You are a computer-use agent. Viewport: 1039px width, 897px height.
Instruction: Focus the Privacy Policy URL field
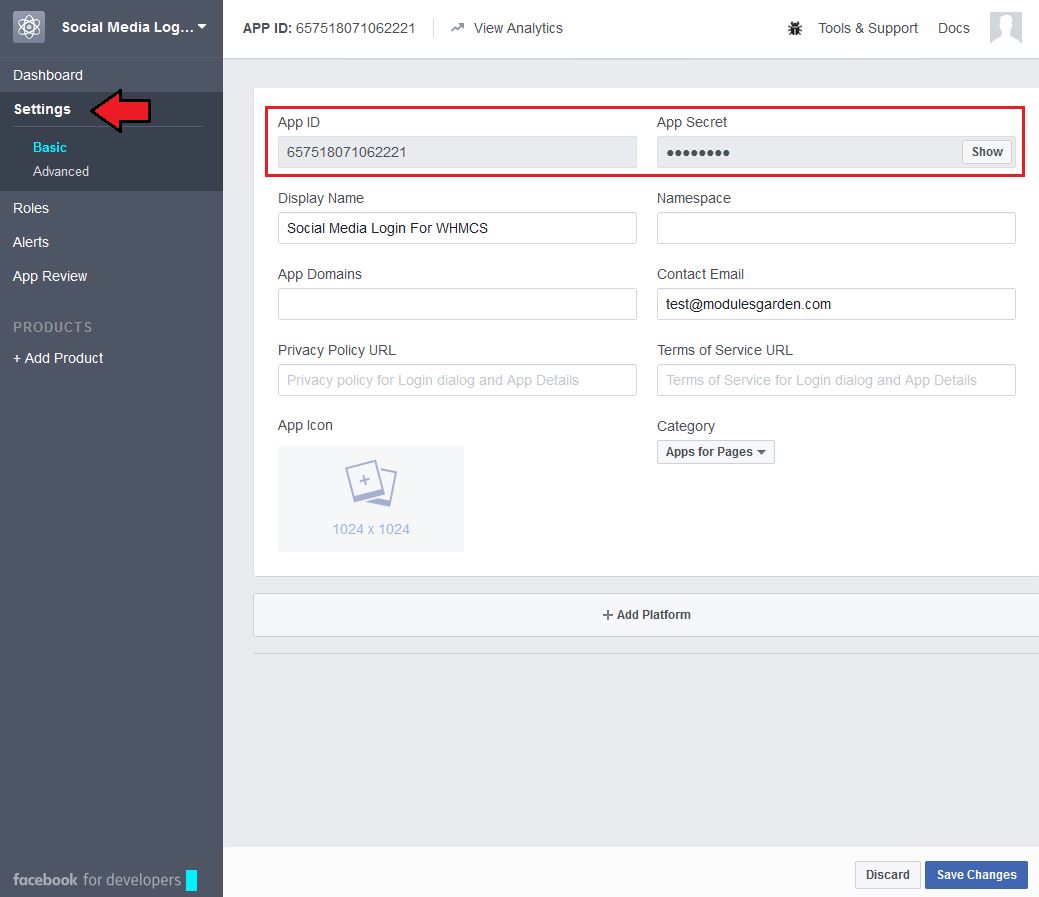(x=457, y=380)
